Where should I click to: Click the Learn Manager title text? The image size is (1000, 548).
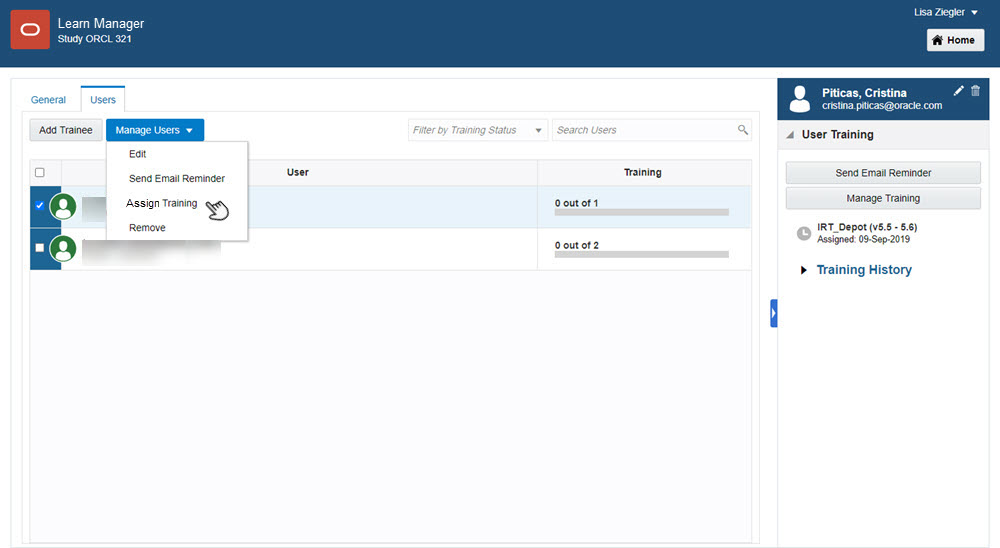coord(101,24)
